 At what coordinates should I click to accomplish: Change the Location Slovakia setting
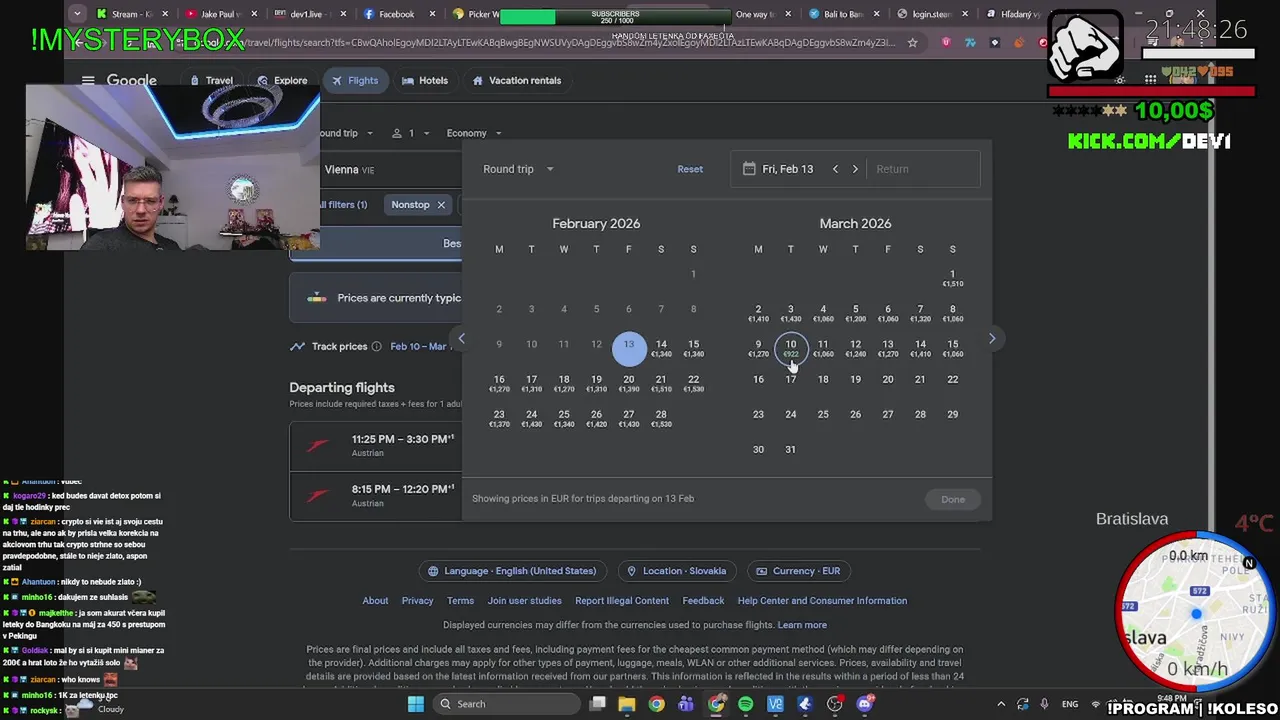(x=677, y=571)
